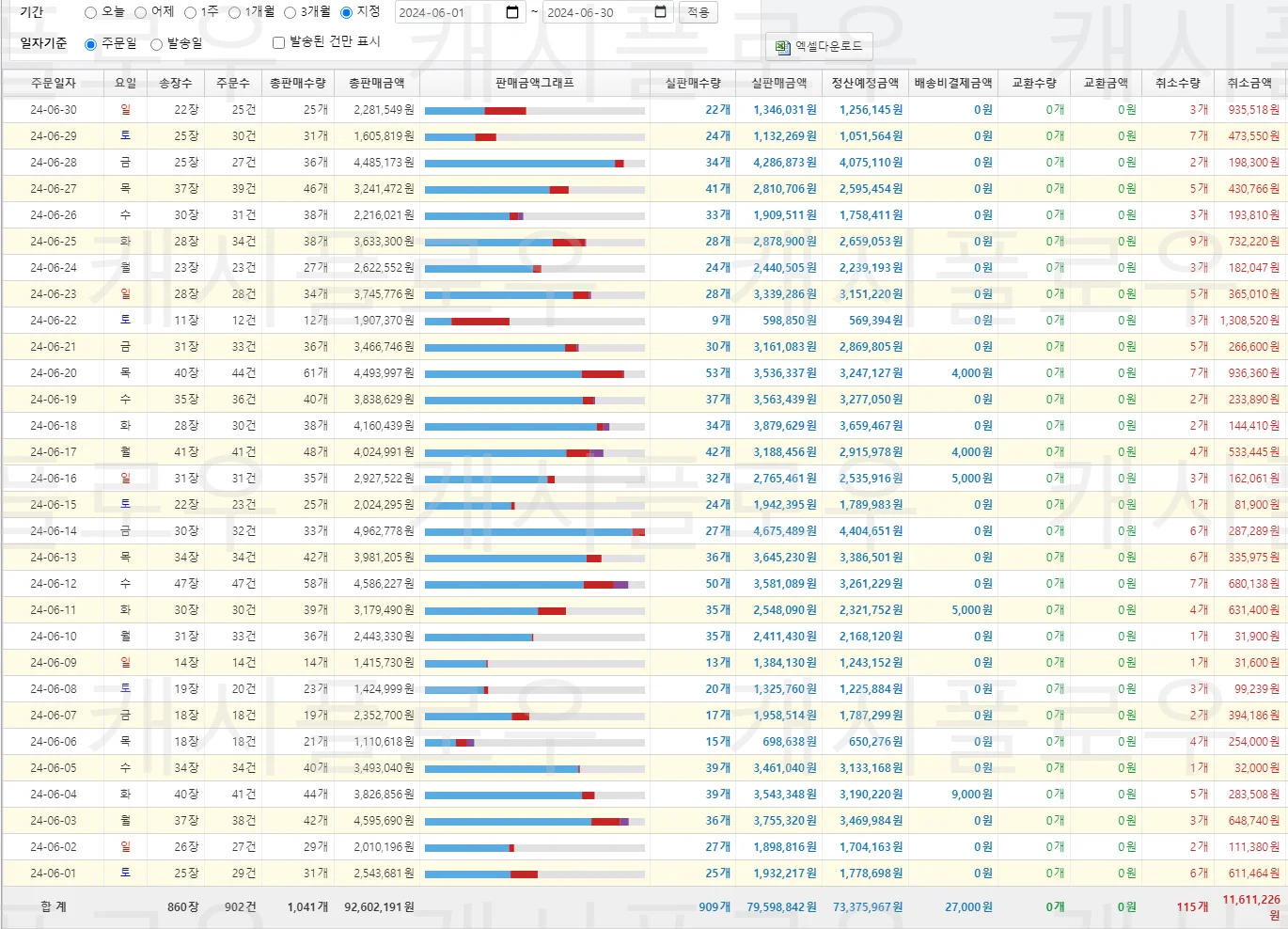1288x929 pixels.
Task: Click the 합계 totals row label
Action: tap(54, 907)
